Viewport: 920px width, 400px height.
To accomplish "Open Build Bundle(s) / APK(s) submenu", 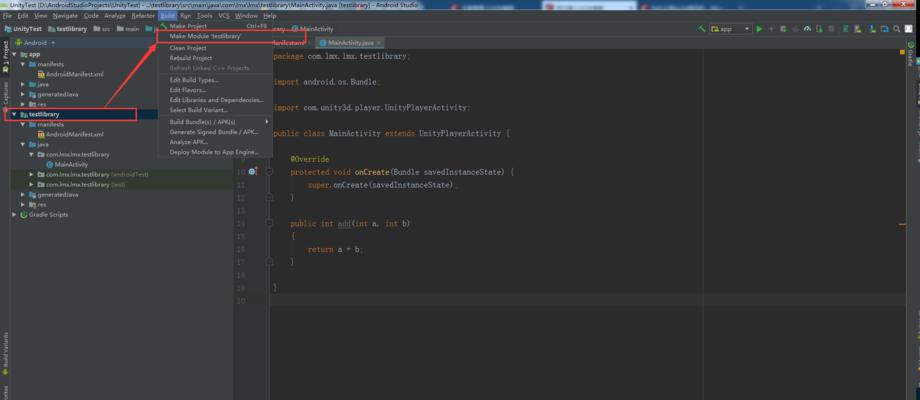I will tap(215, 122).
